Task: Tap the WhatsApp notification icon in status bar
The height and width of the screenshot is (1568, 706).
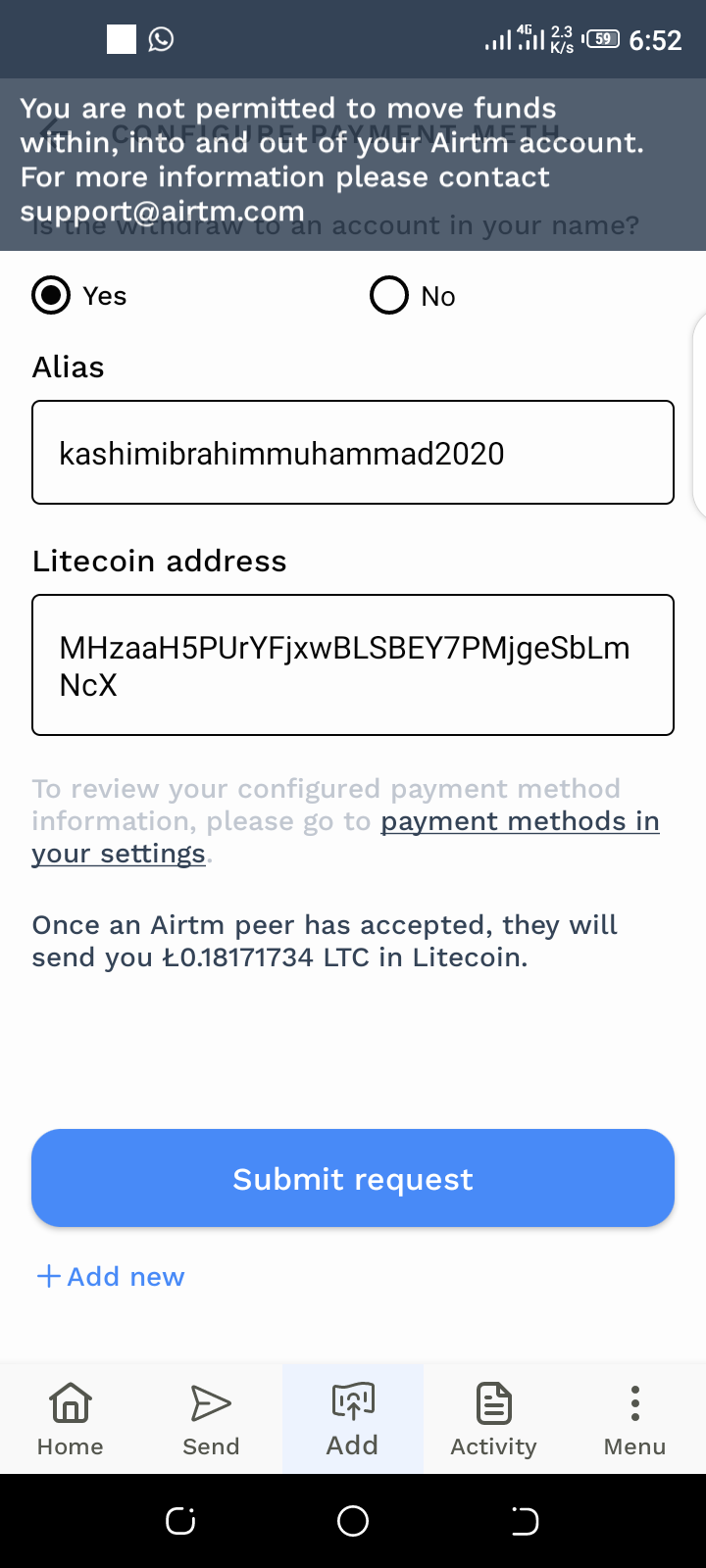Action: (161, 39)
